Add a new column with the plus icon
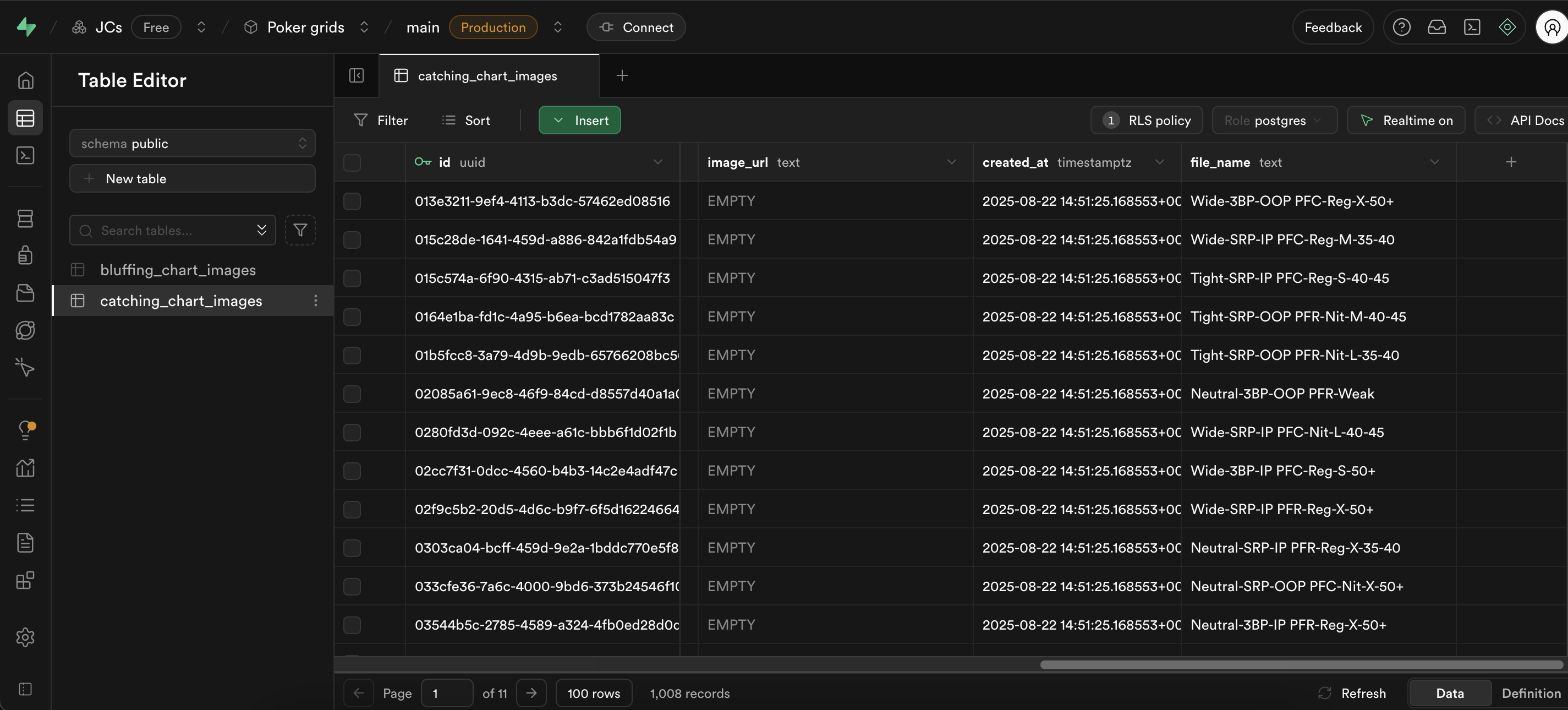The width and height of the screenshot is (1568, 710). 1511,162
